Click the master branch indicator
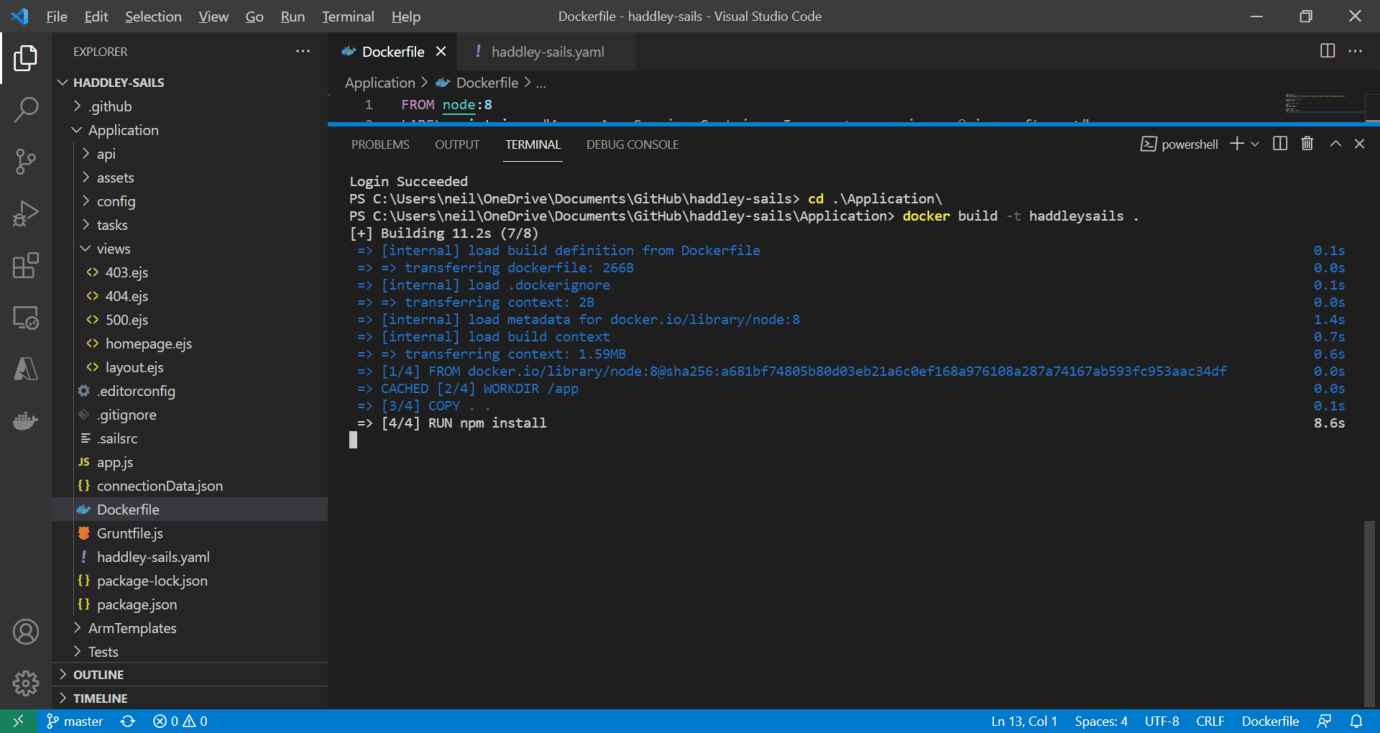Image resolution: width=1380 pixels, height=733 pixels. click(x=75, y=721)
